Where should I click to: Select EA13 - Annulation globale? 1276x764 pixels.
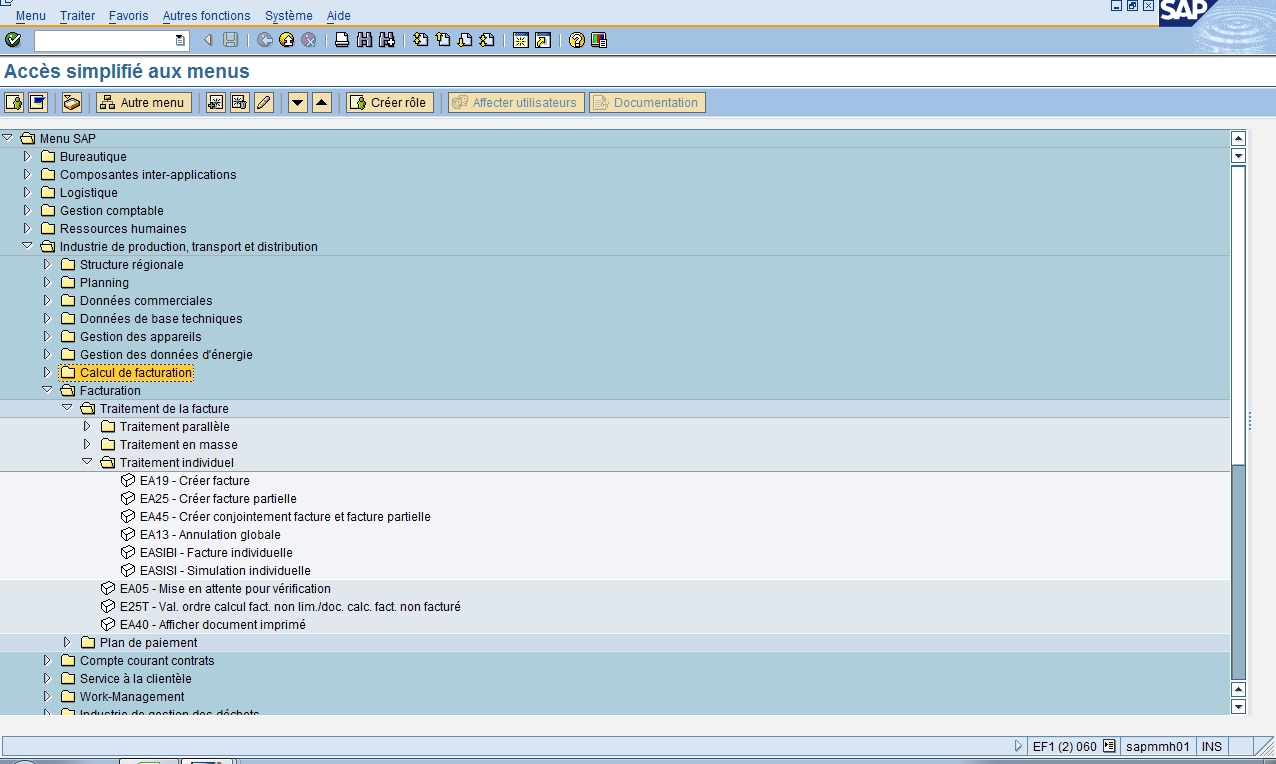pos(210,534)
